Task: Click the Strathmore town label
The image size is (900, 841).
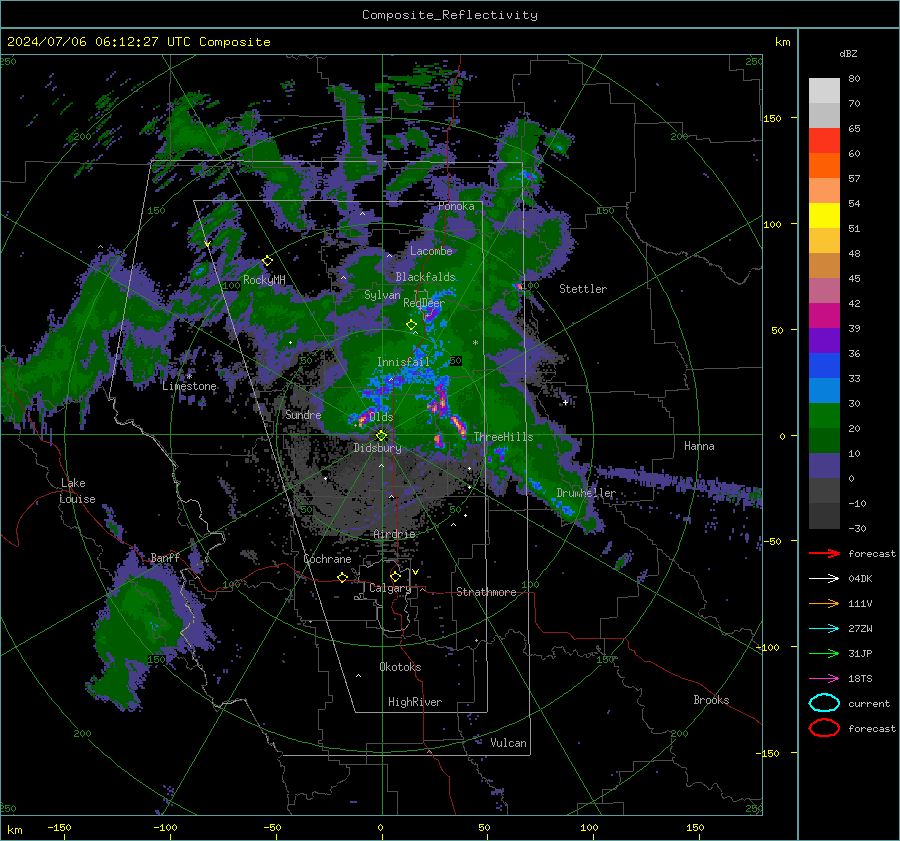Action: (x=486, y=592)
